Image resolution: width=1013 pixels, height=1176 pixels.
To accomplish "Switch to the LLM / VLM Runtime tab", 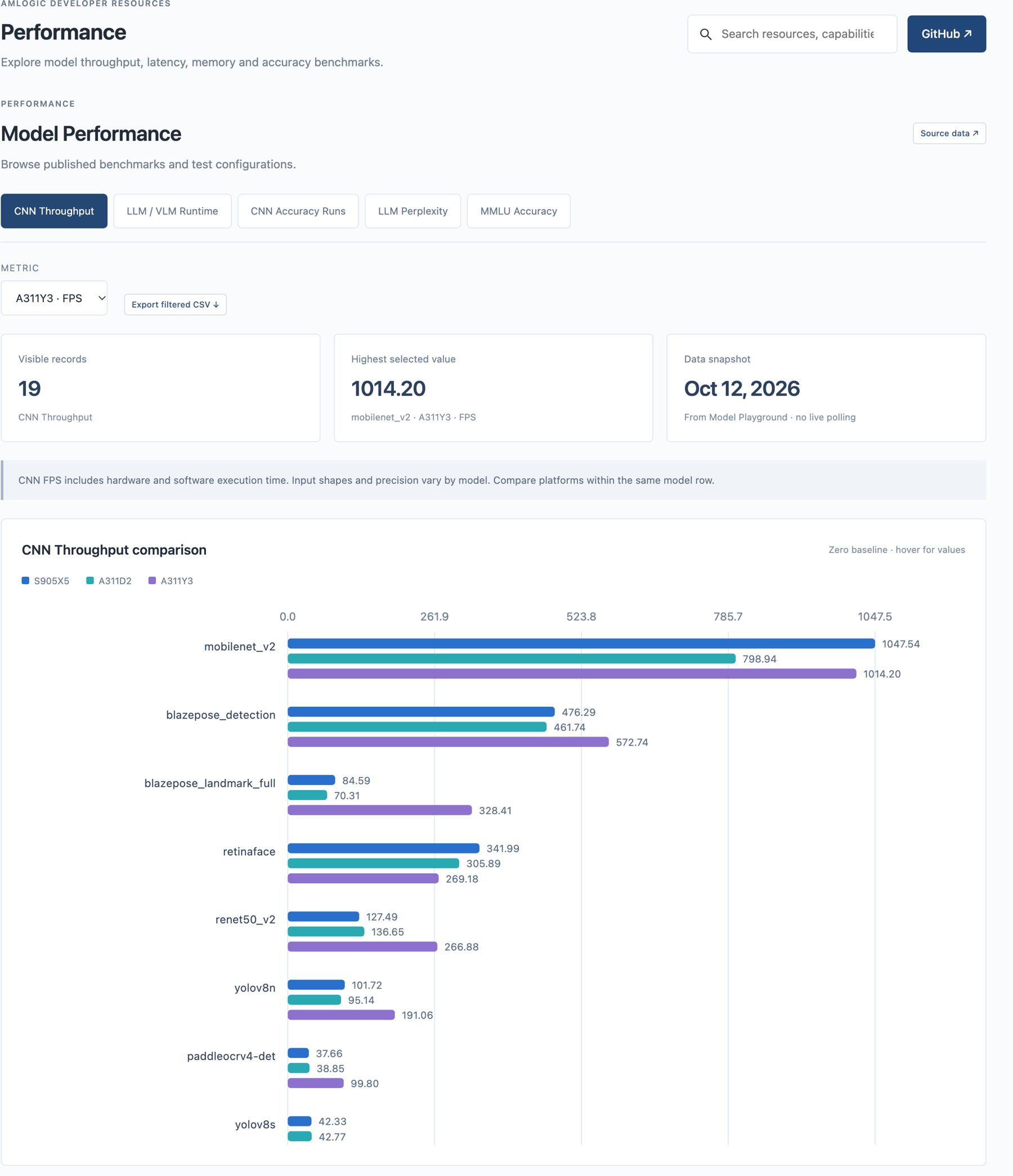I will coord(172,211).
